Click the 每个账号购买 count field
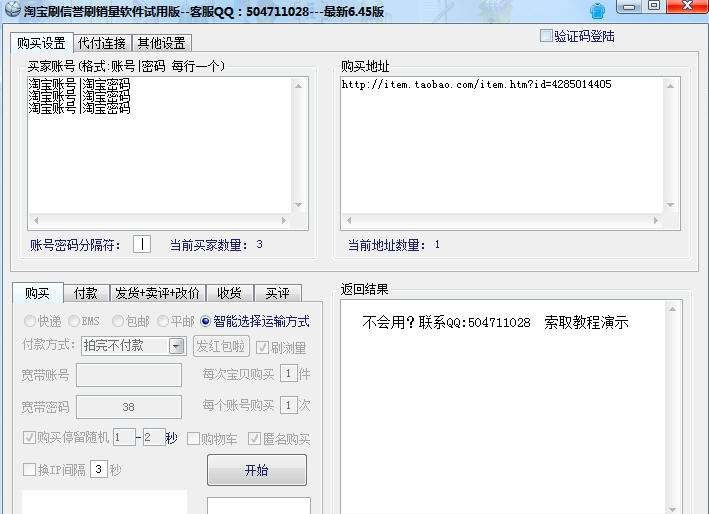709x514 pixels. click(289, 405)
